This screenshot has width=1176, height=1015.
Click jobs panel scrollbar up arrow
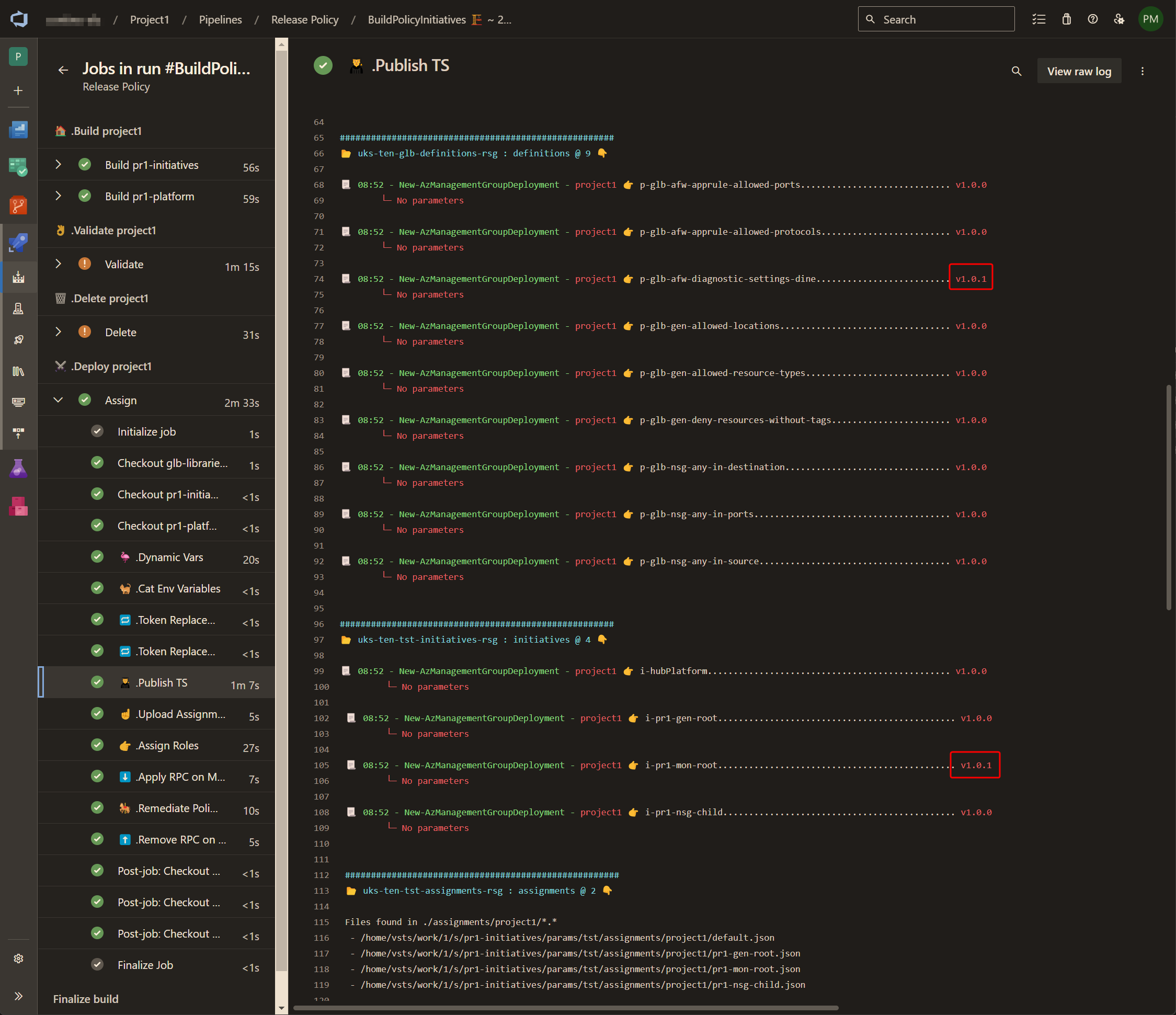281,44
